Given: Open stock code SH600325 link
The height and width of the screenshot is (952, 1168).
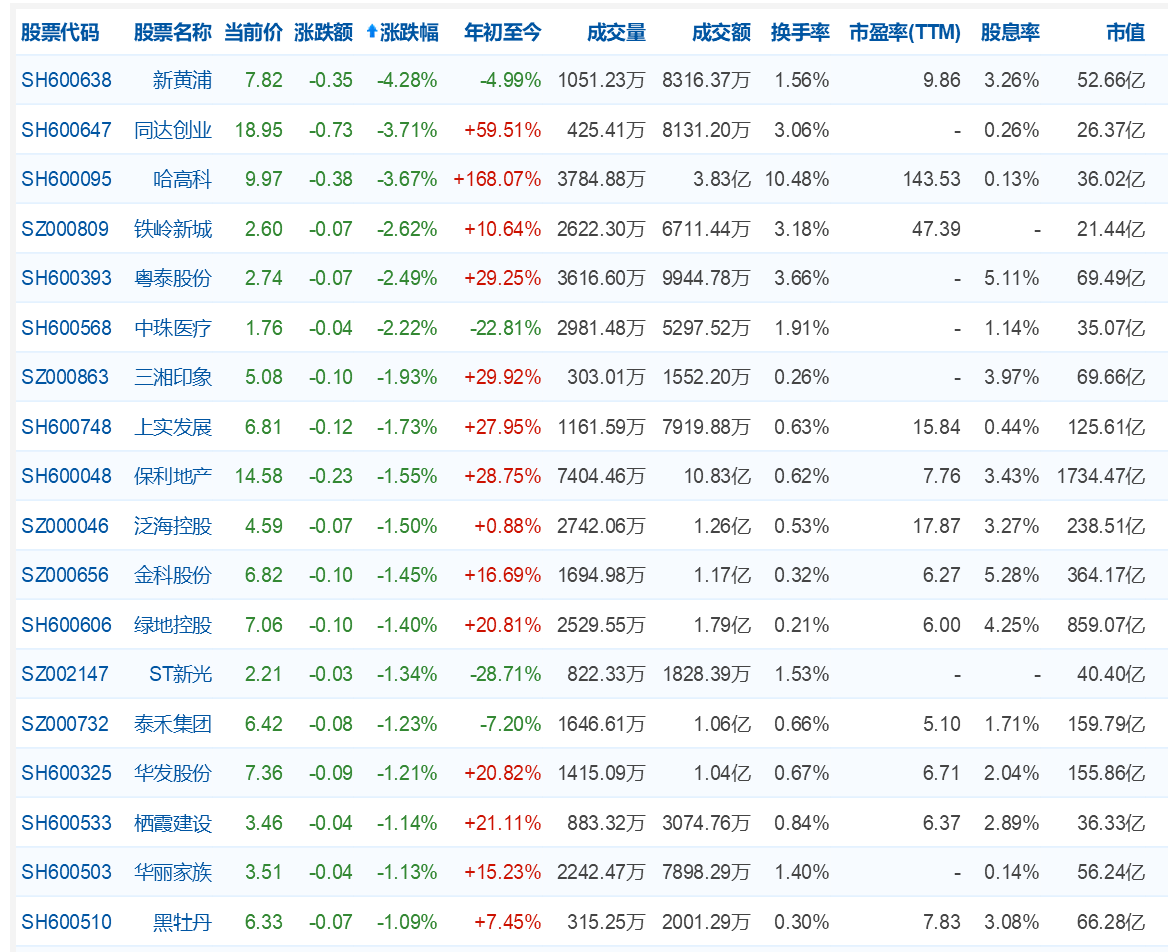Looking at the screenshot, I should [66, 773].
